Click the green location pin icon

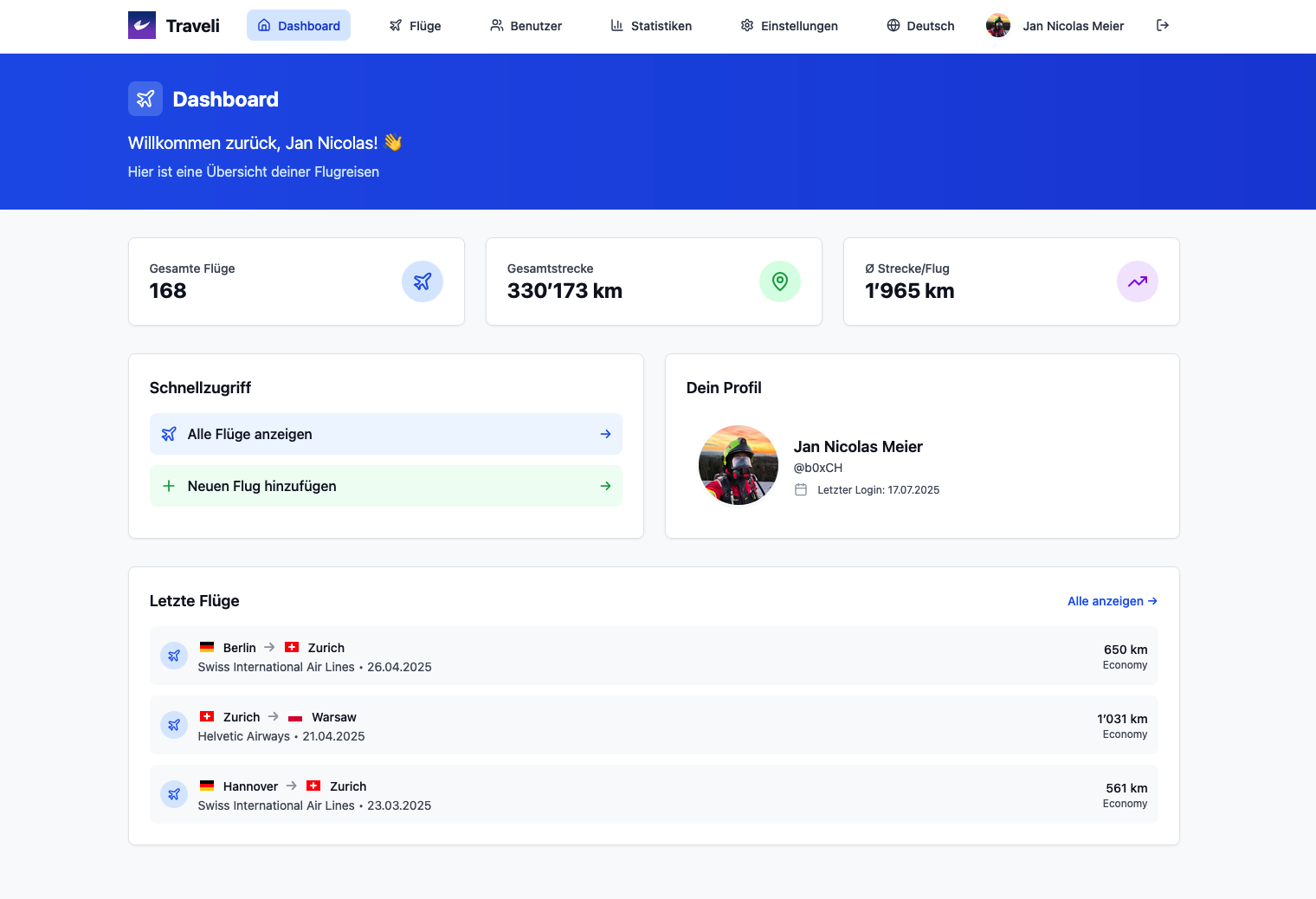click(x=779, y=281)
